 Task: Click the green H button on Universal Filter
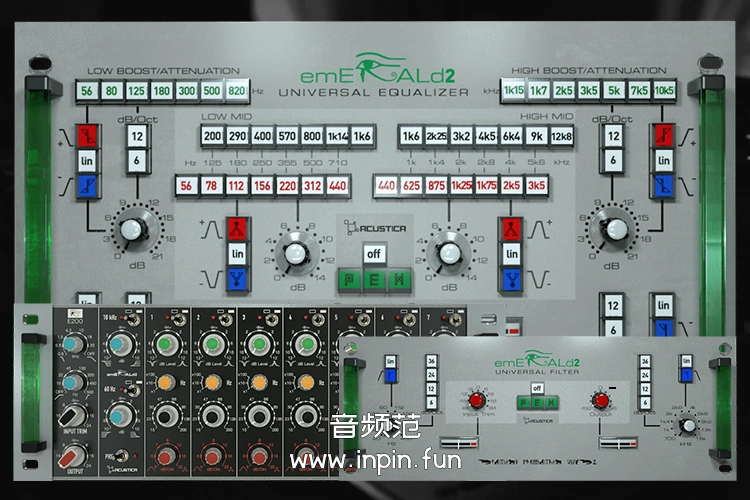point(551,403)
